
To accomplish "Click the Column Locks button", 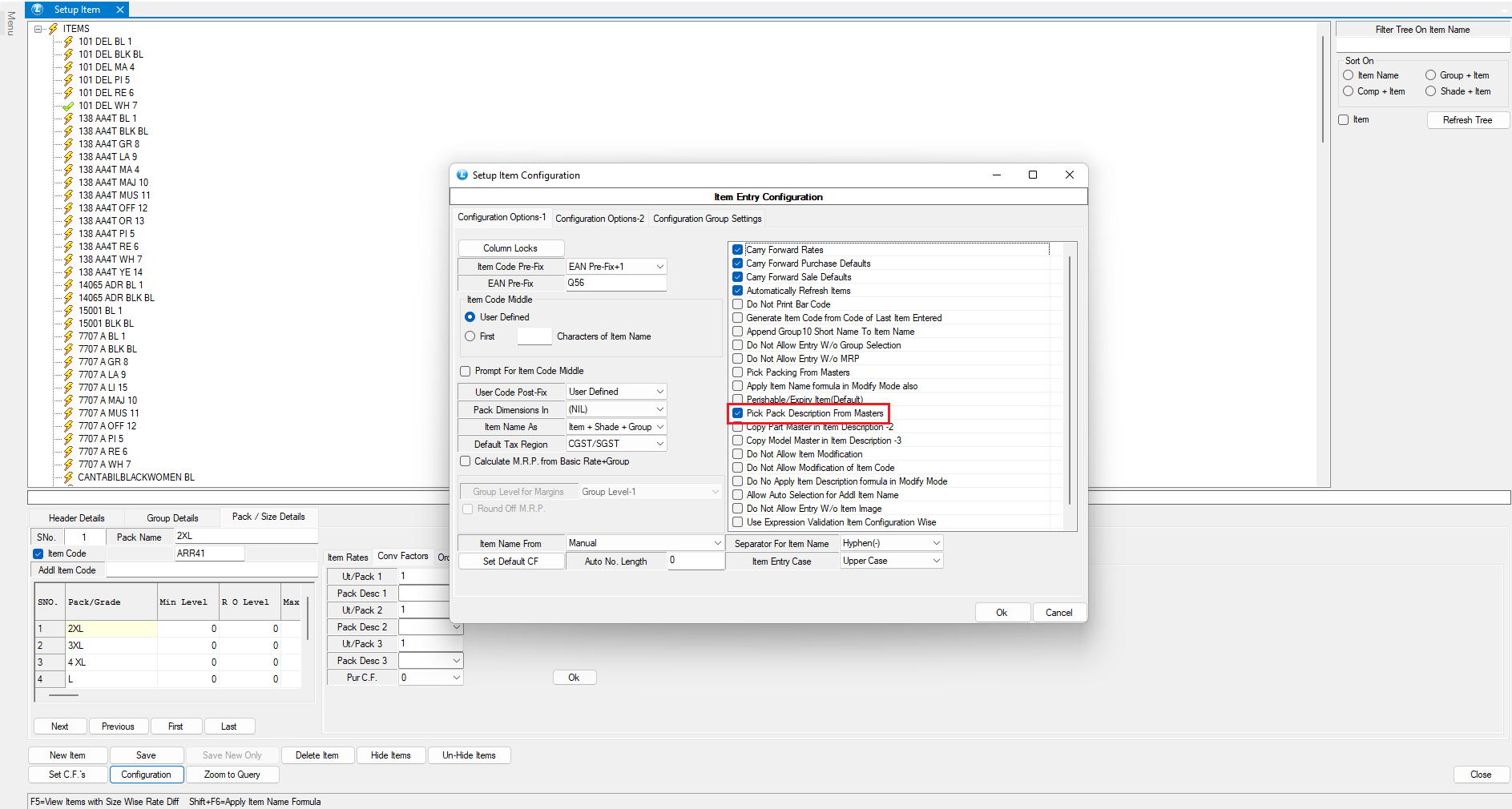I will tap(510, 248).
